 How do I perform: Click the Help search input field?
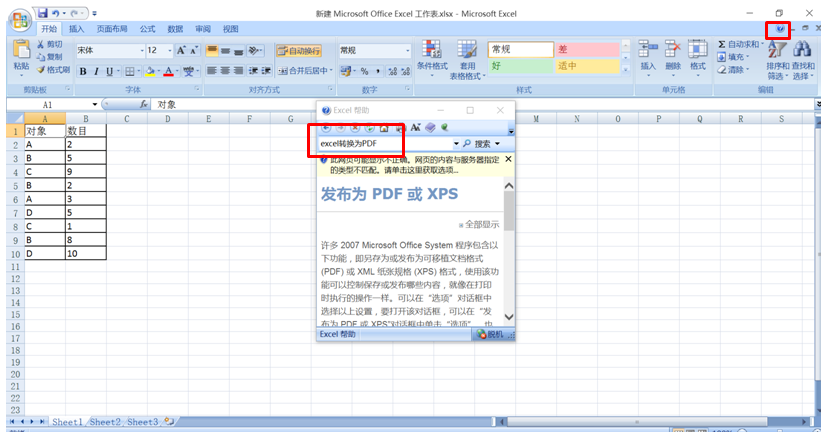pyautogui.click(x=384, y=144)
